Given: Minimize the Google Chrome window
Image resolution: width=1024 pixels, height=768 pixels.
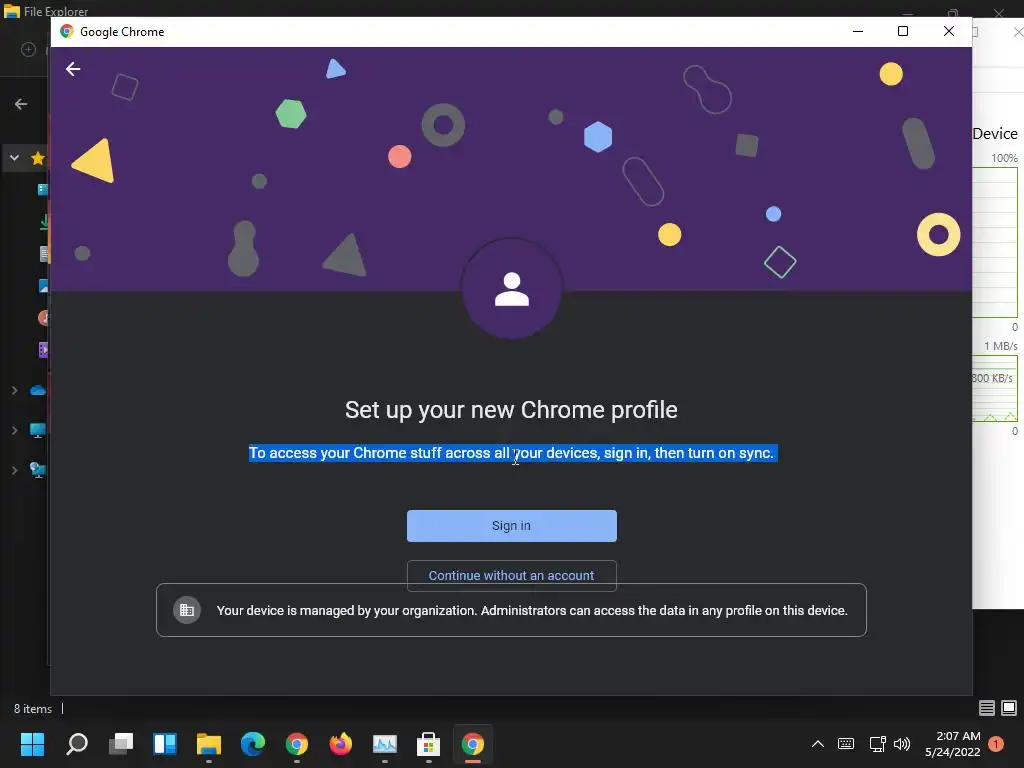Looking at the screenshot, I should click(x=858, y=31).
